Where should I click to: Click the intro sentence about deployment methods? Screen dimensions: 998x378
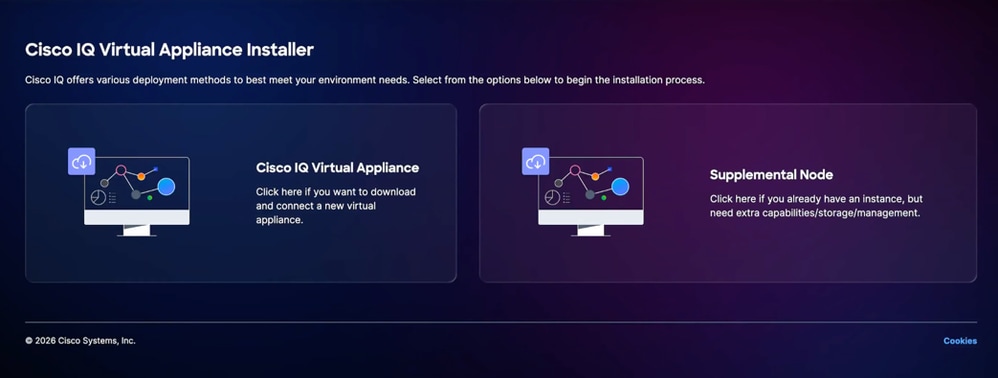[365, 81]
